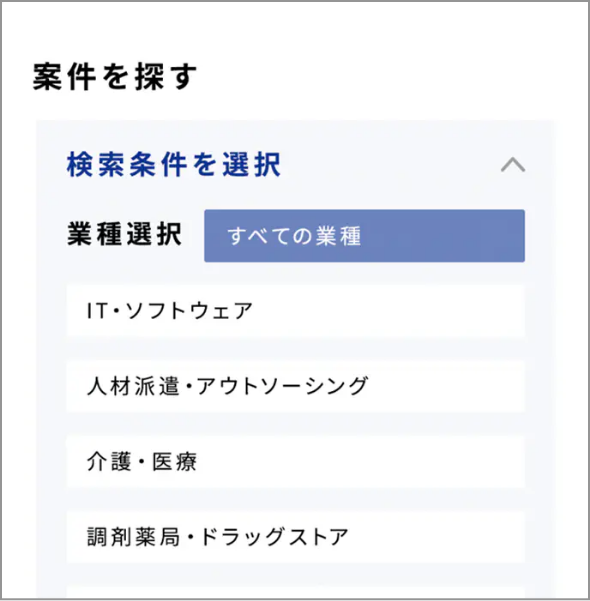Viewport: 590px width, 601px height.
Task: Click the partially visible option at the bottom
Action: [296, 592]
